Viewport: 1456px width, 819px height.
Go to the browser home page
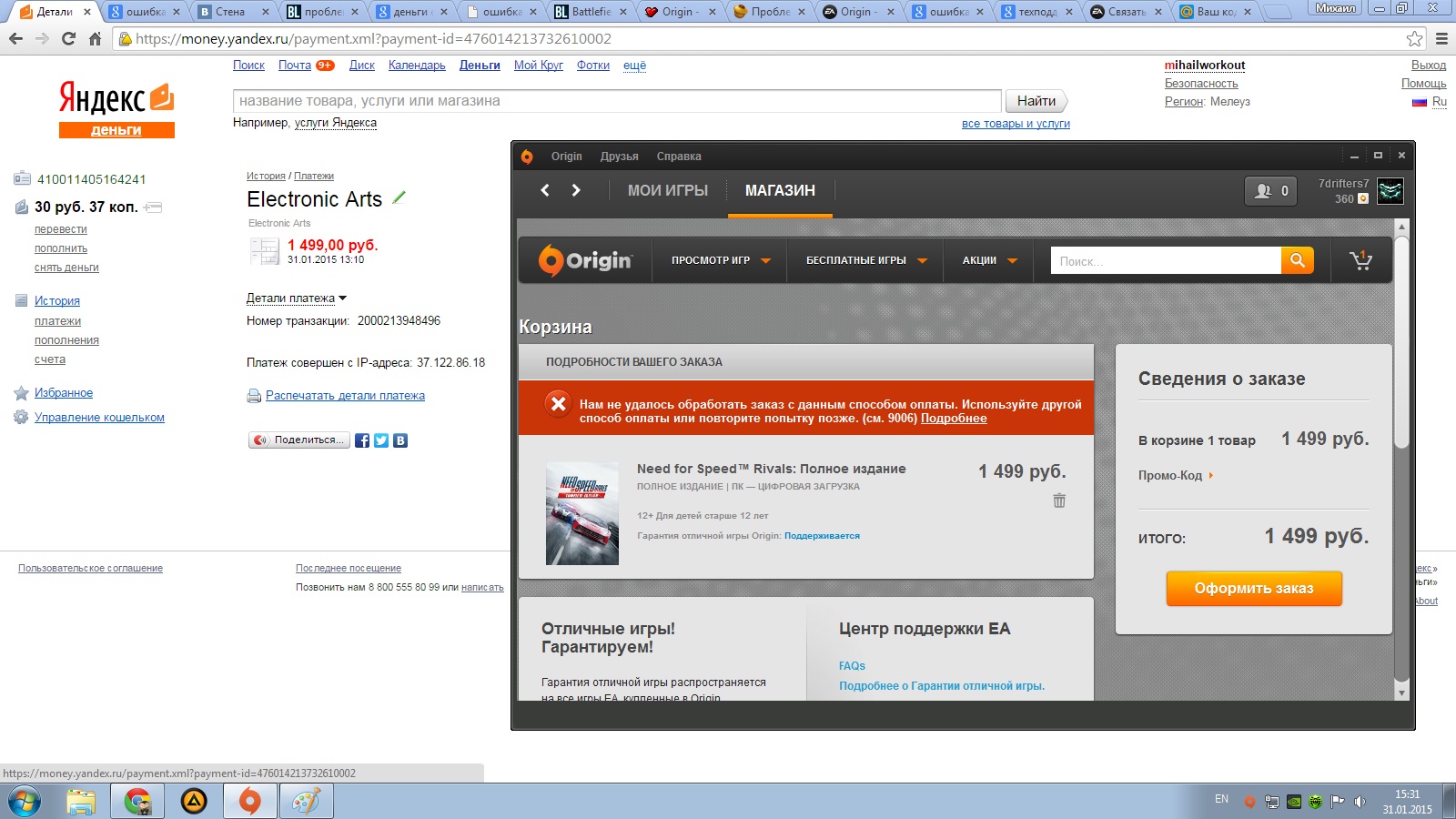pyautogui.click(x=95, y=39)
